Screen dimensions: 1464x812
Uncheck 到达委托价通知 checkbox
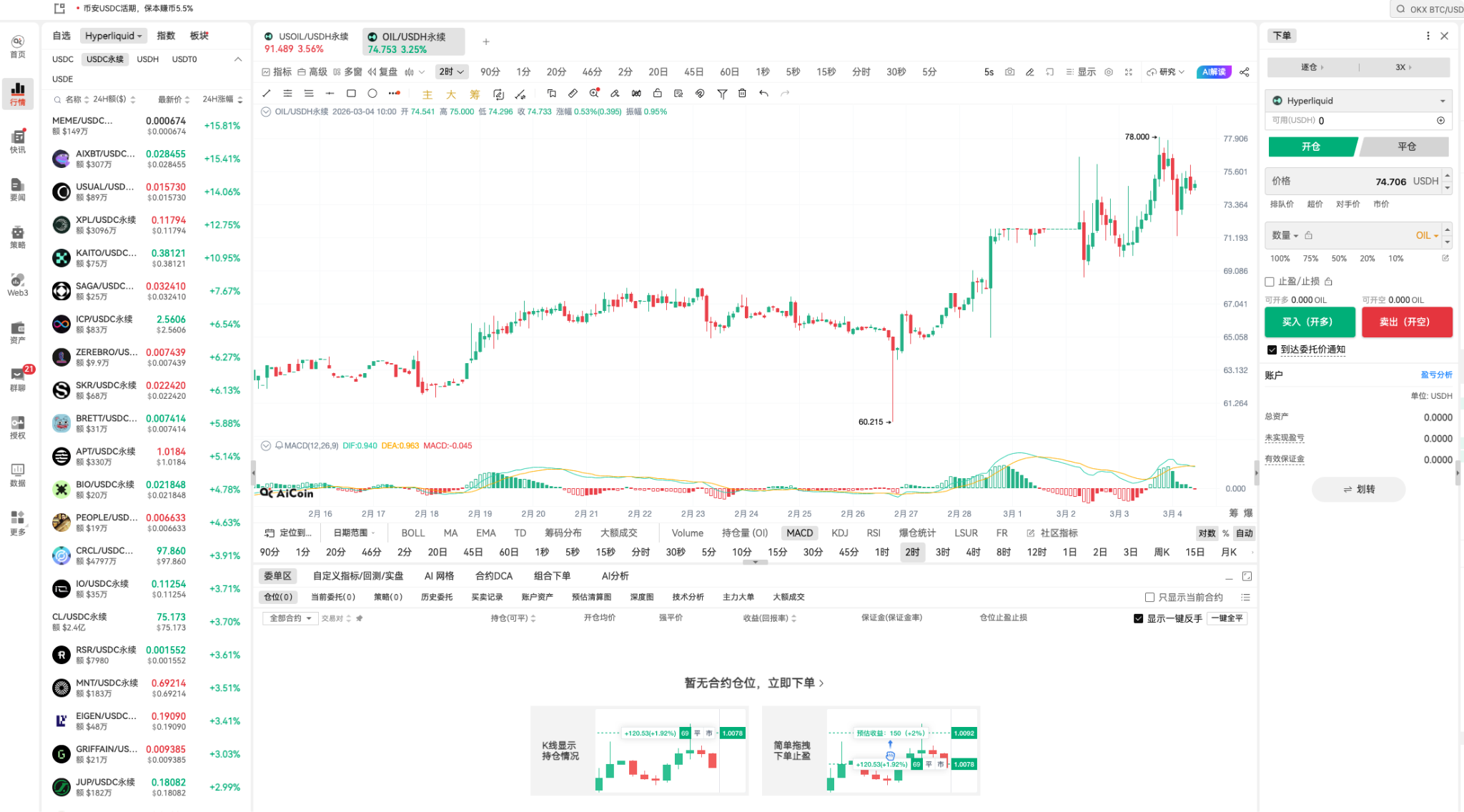point(1272,350)
